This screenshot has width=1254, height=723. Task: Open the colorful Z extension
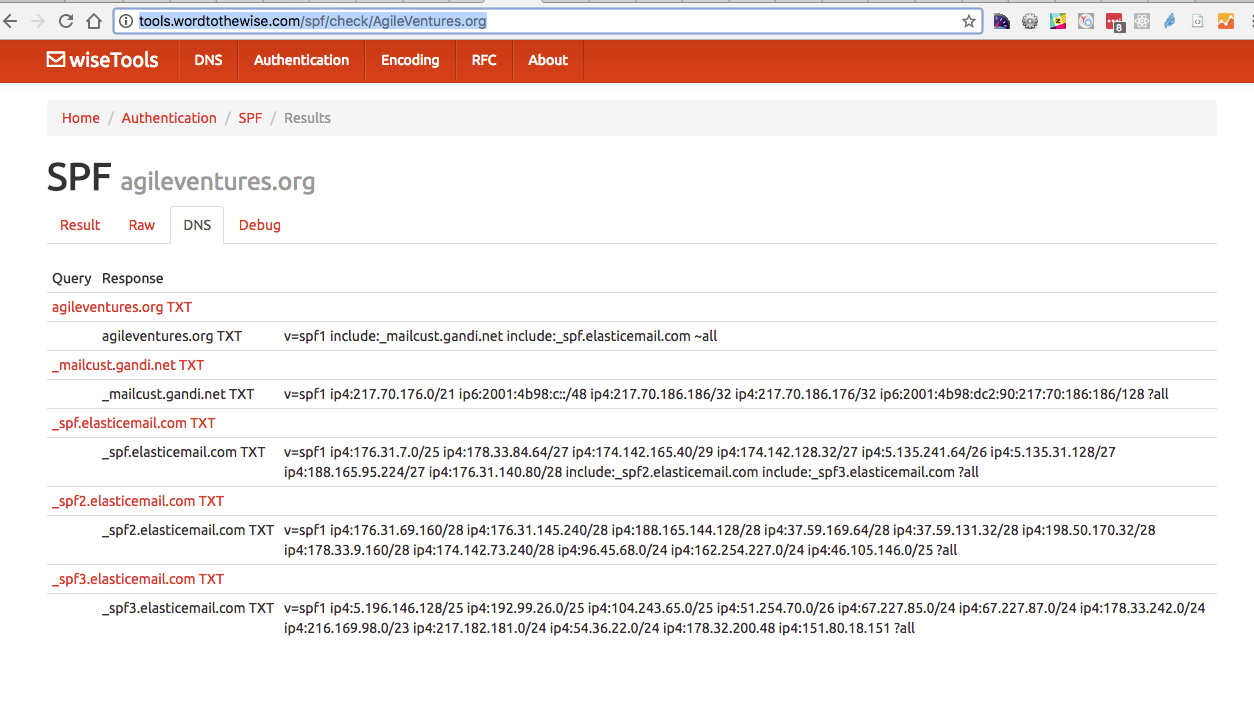click(1058, 21)
